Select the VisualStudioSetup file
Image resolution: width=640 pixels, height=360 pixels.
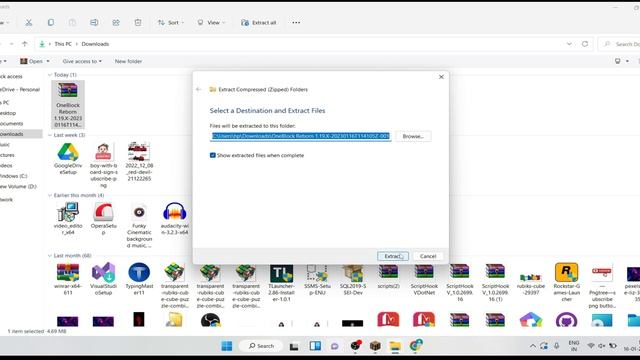[x=103, y=279]
